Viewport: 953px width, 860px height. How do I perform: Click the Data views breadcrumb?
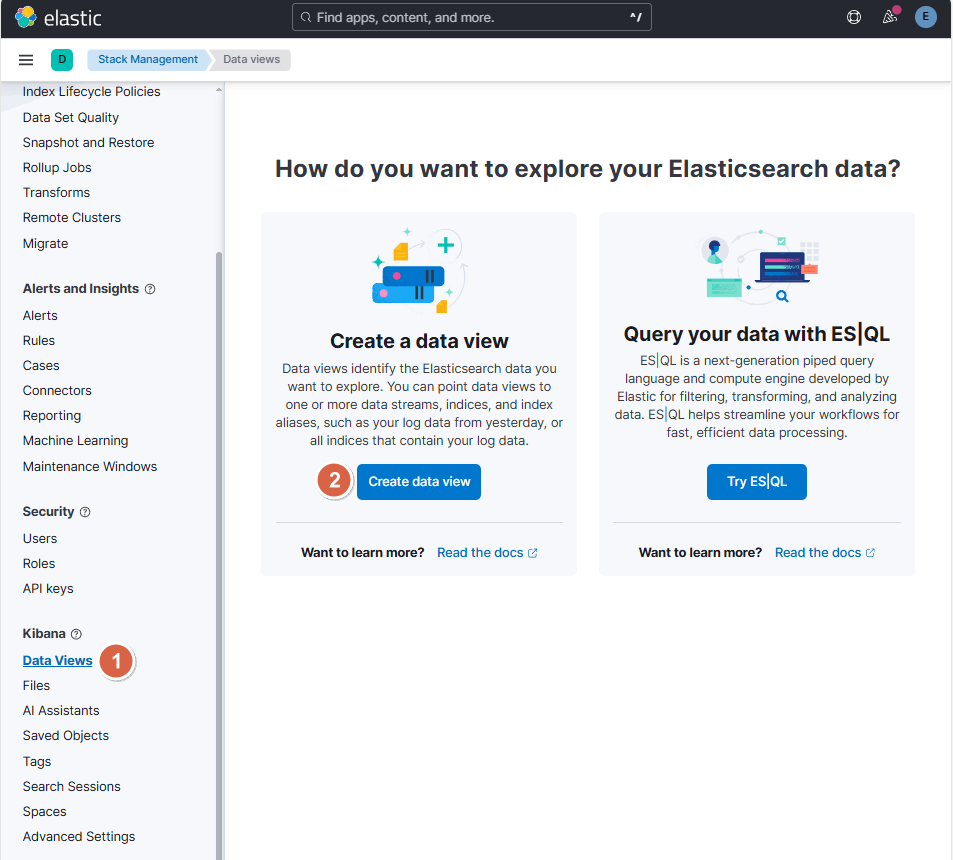click(x=252, y=60)
